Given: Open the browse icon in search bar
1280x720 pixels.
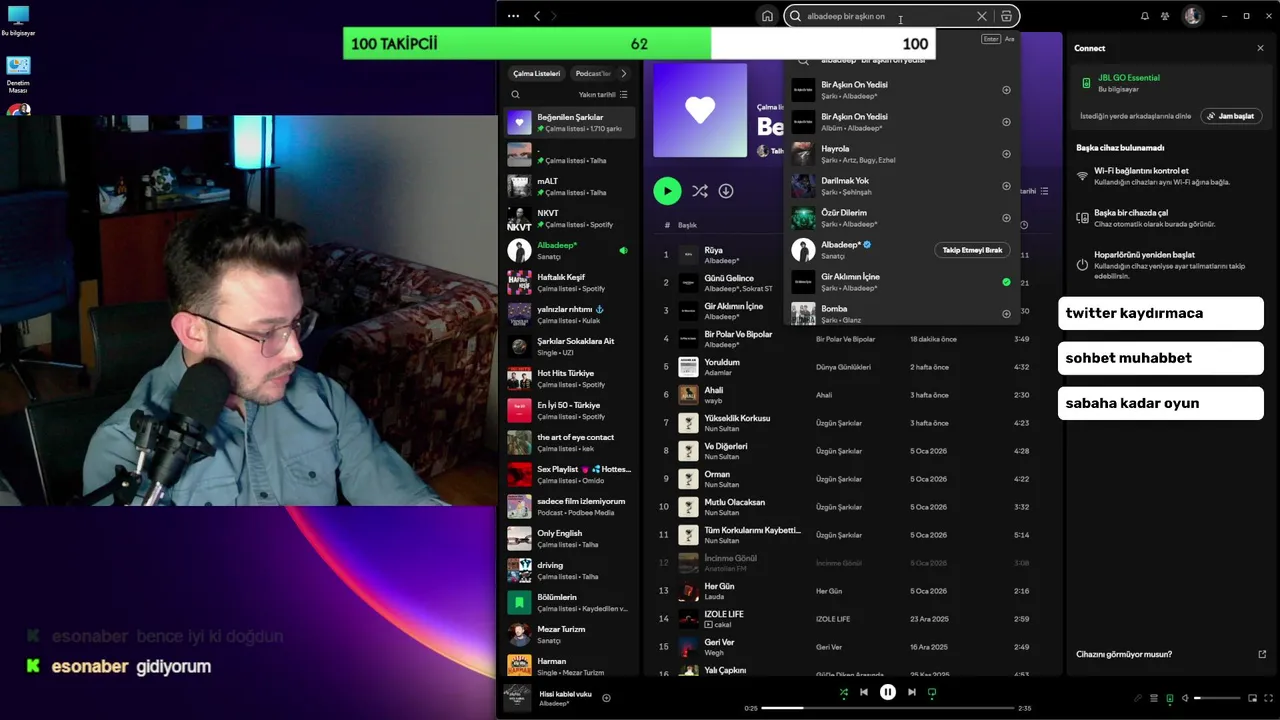Looking at the screenshot, I should point(1006,16).
